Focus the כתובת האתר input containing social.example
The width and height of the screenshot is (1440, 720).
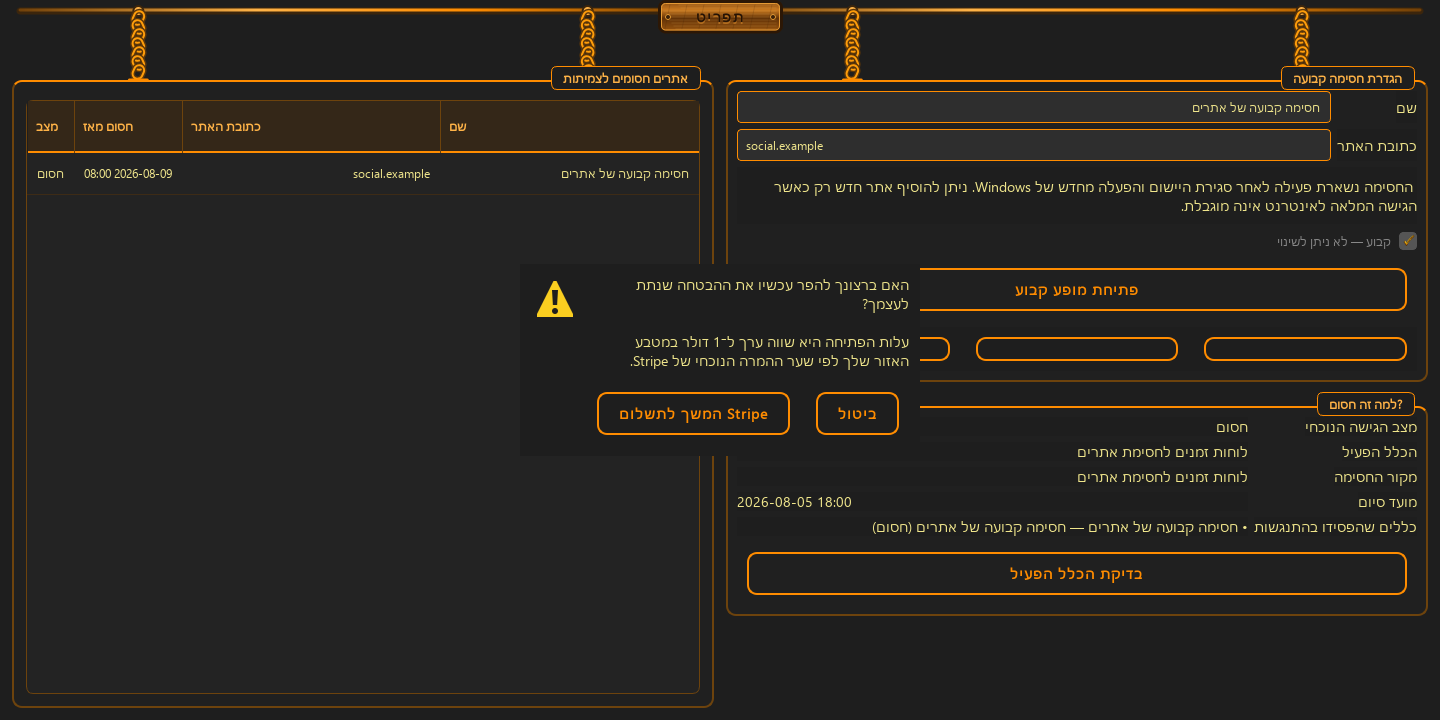click(1034, 145)
